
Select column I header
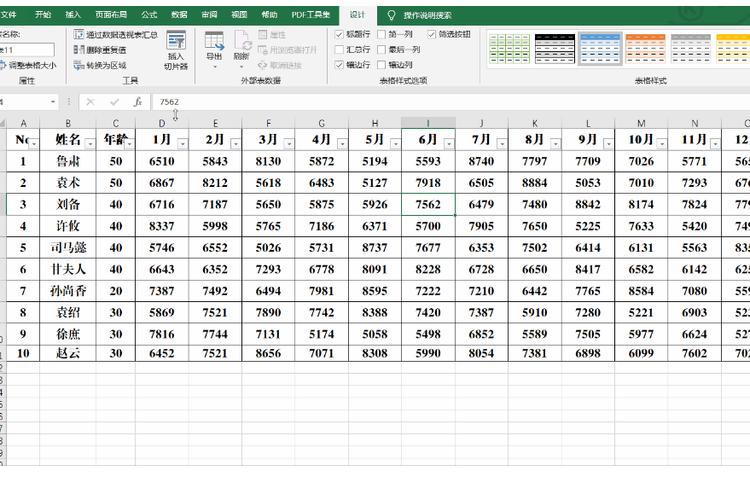pos(428,123)
